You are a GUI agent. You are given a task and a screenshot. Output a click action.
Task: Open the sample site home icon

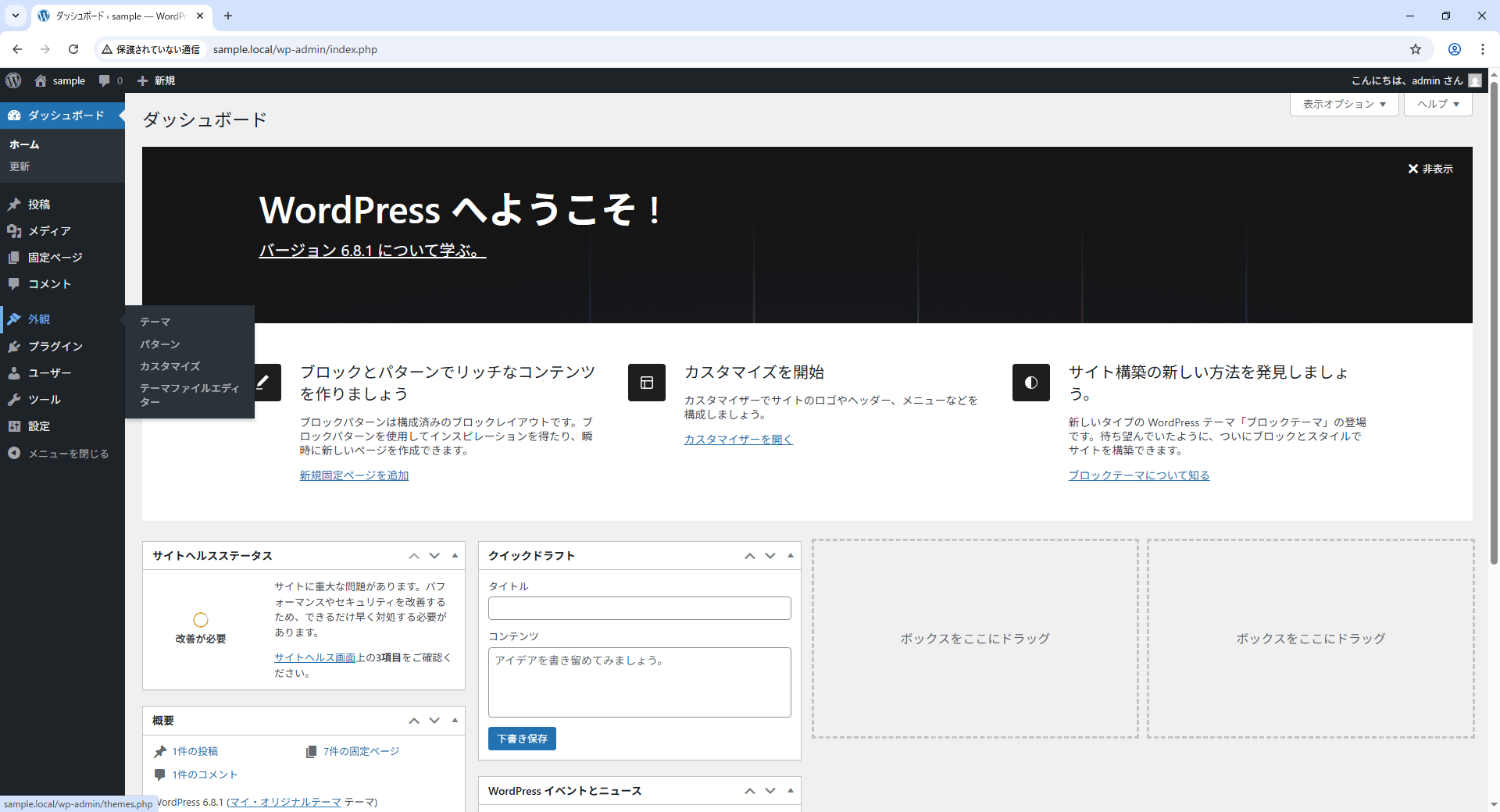click(41, 80)
